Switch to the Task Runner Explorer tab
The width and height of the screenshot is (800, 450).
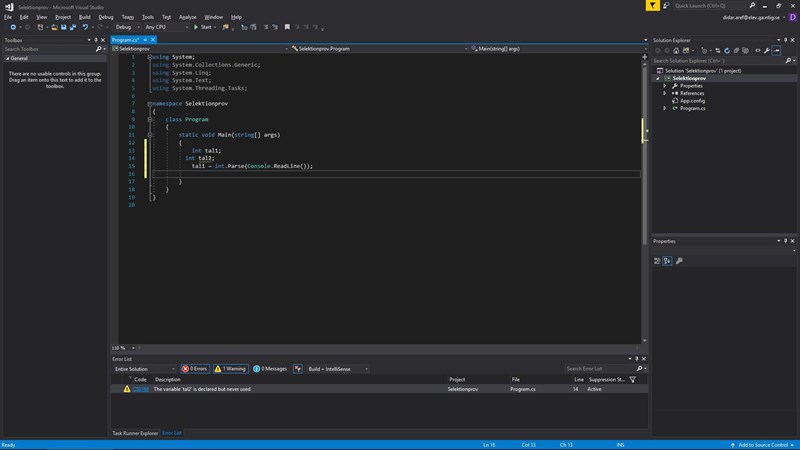click(135, 433)
